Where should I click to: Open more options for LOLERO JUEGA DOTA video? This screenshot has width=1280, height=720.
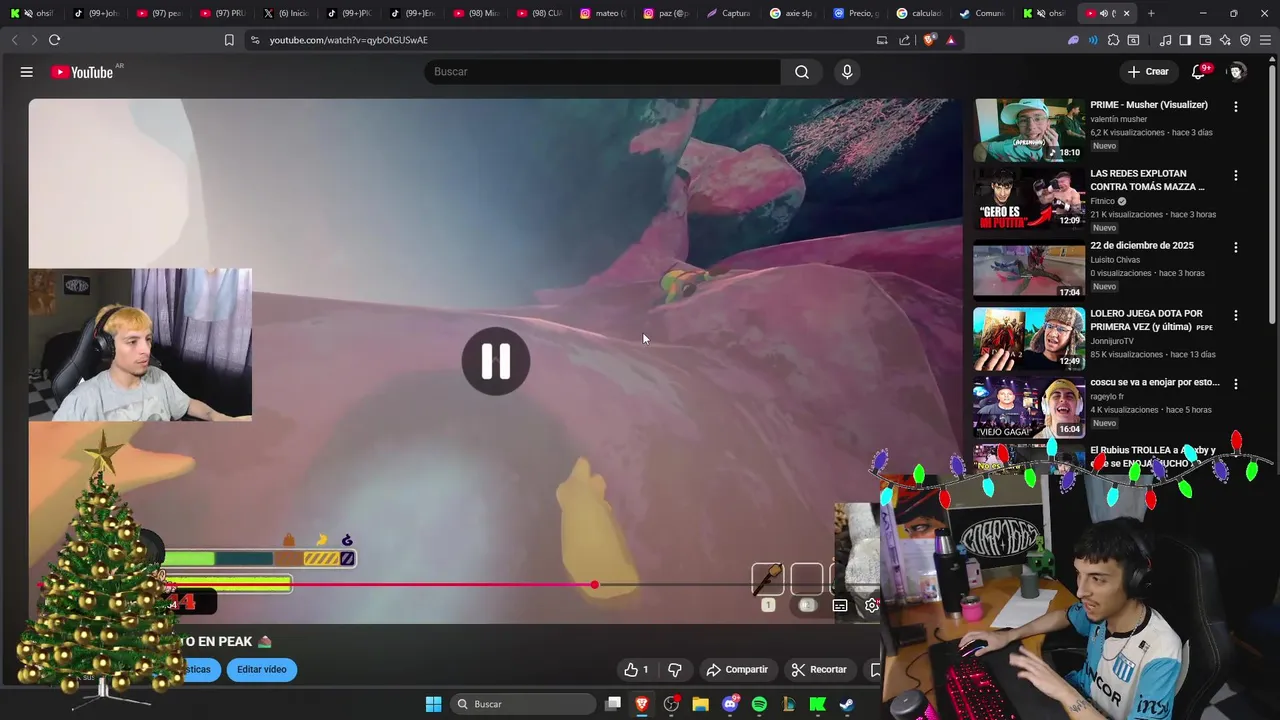coord(1236,315)
